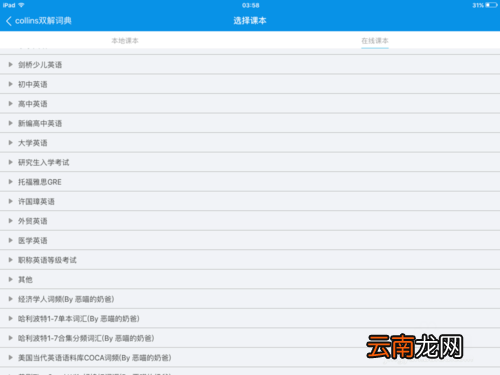Go back to collins双解词典
This screenshot has width=500, height=375.
tap(39, 21)
